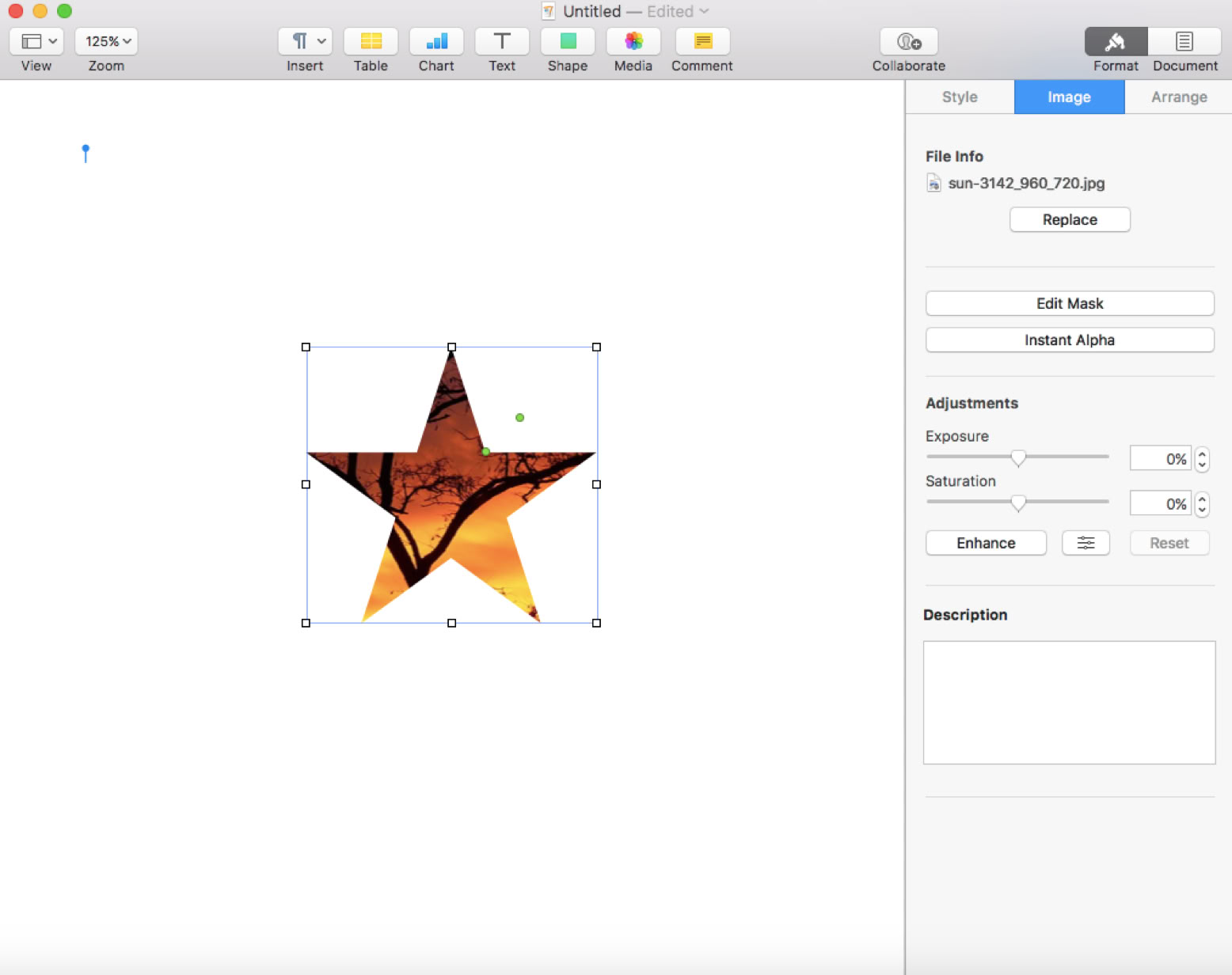This screenshot has height=975, width=1232.
Task: Switch to the Style tab
Action: (x=960, y=97)
